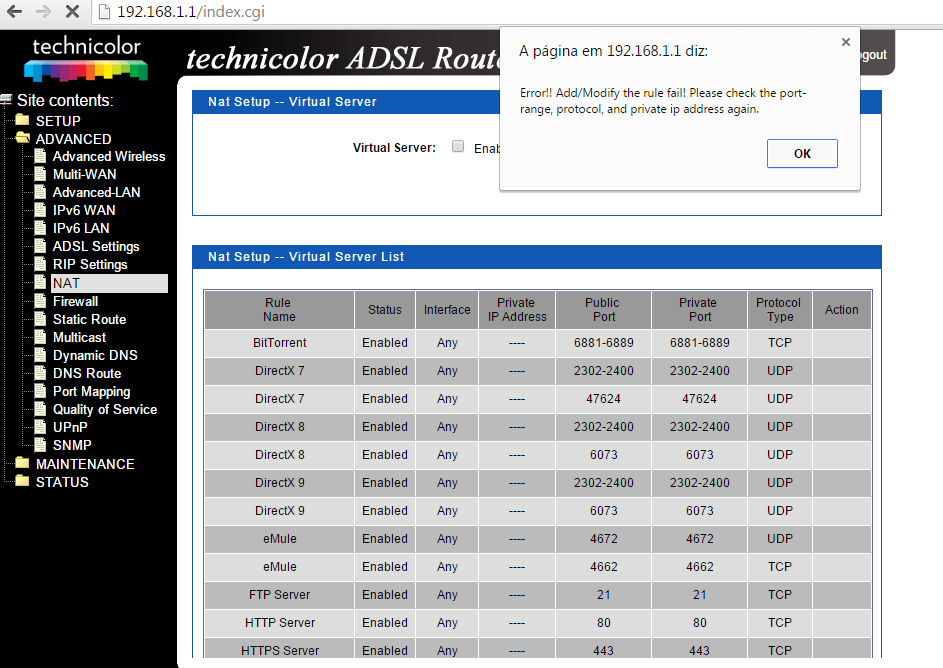Open the Multicast page

(x=79, y=337)
